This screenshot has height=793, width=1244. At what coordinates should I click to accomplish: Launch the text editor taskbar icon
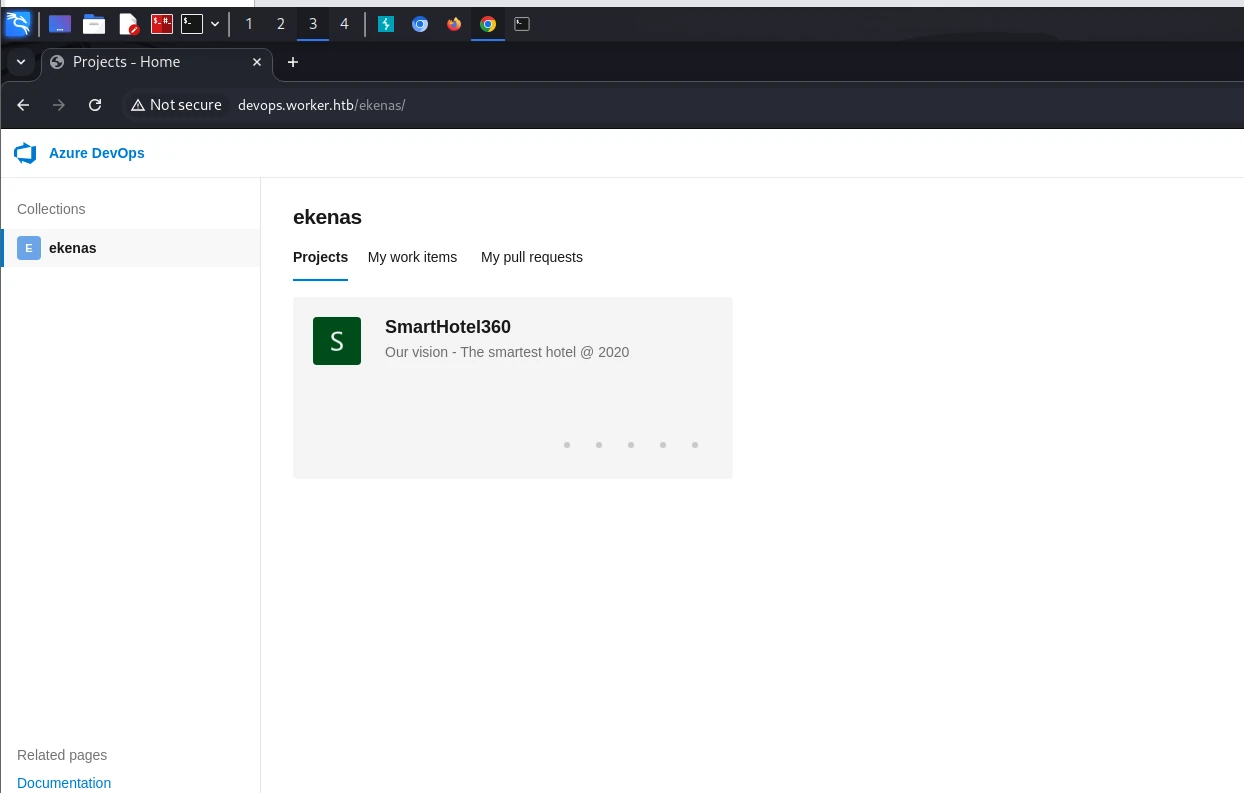tap(128, 24)
